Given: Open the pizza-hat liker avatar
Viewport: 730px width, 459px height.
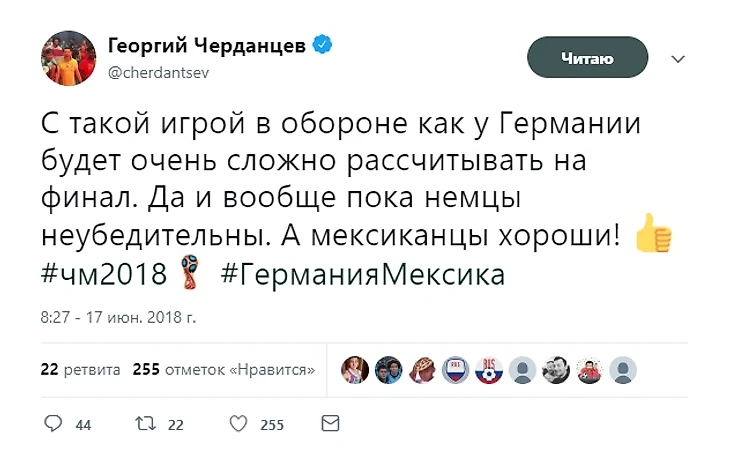Looking at the screenshot, I should (x=423, y=370).
